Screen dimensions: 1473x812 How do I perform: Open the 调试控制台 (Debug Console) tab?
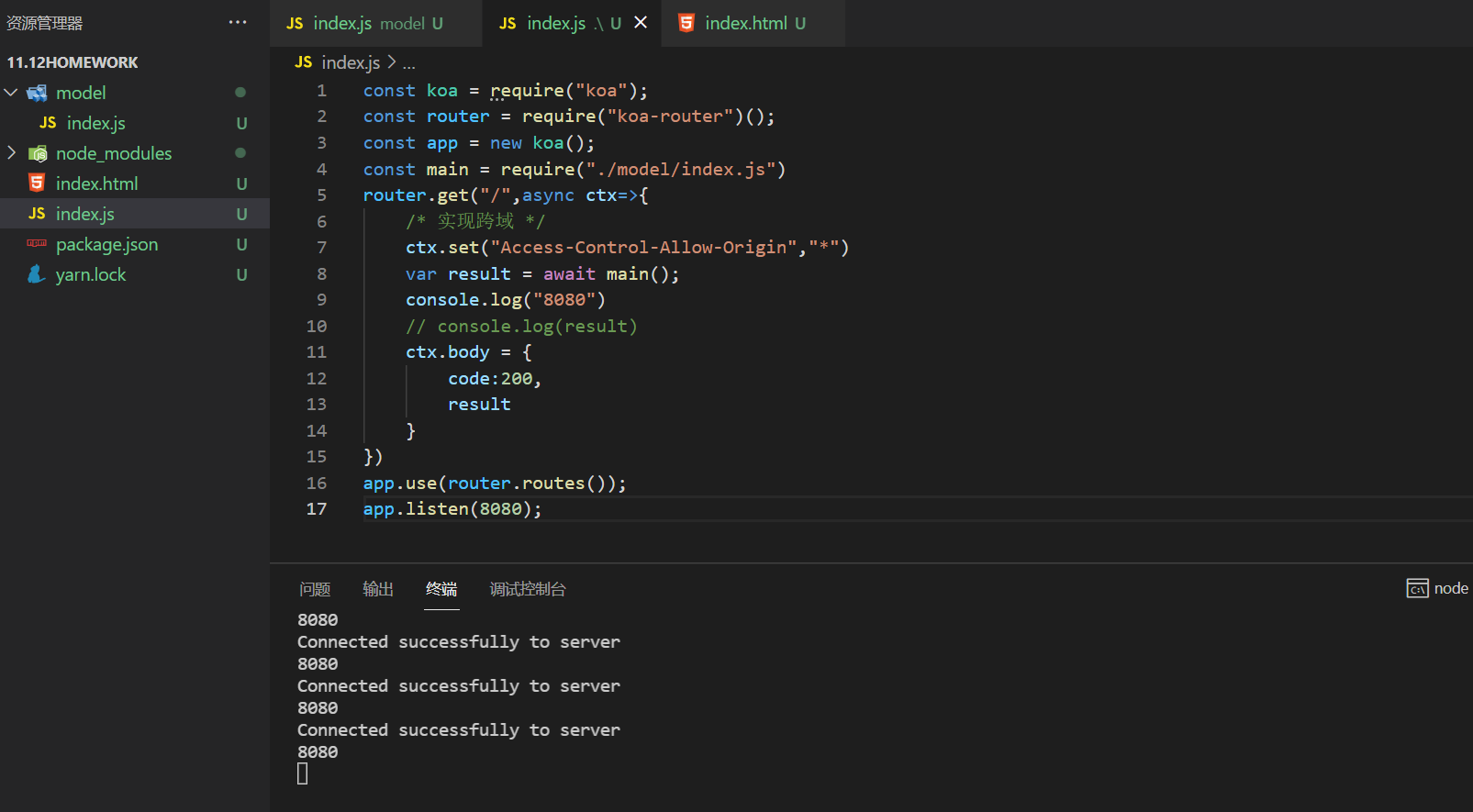528,589
